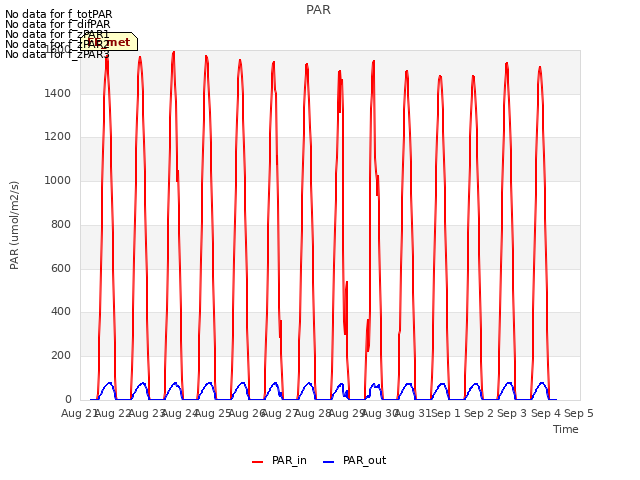Click the Time x-axis label
Viewport: 640px width, 480px height.
click(566, 429)
